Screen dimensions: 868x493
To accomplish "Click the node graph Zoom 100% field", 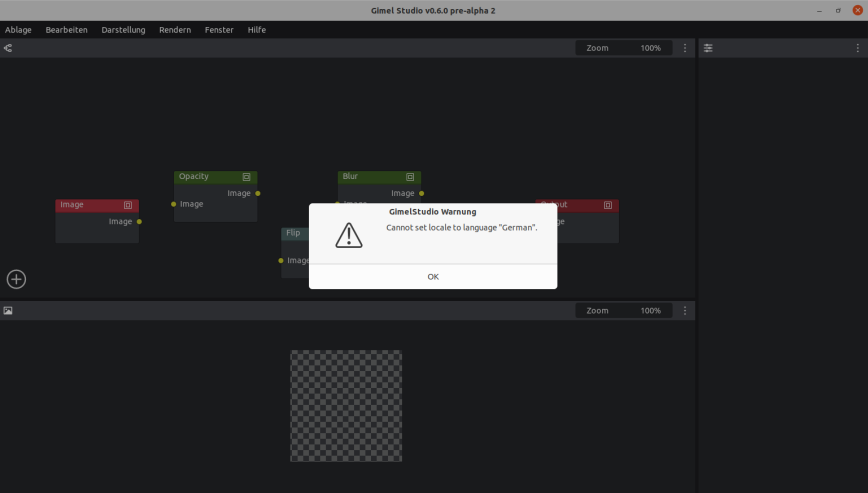I will tap(624, 48).
